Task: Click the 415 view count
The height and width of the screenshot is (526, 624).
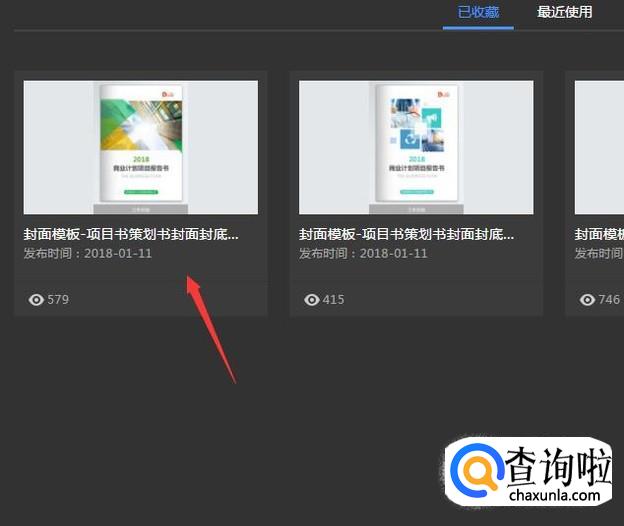Action: [333, 299]
